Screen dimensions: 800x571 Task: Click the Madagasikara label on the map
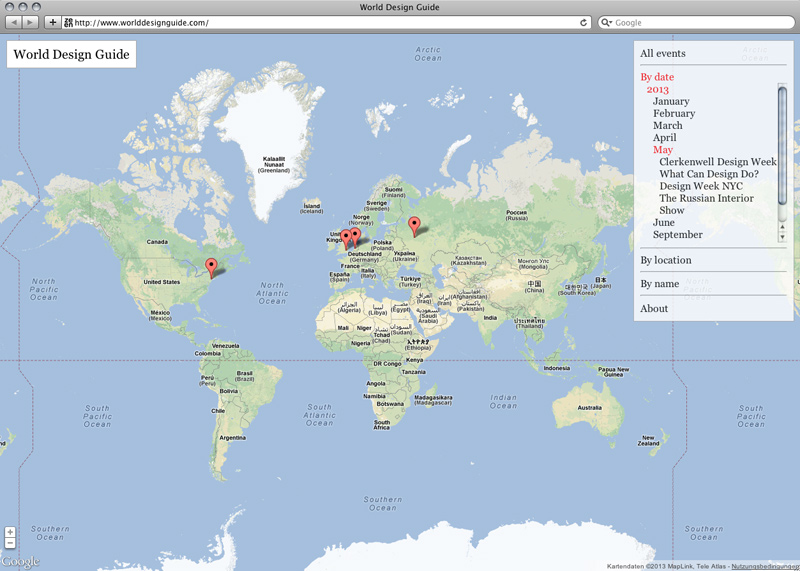[x=433, y=400]
